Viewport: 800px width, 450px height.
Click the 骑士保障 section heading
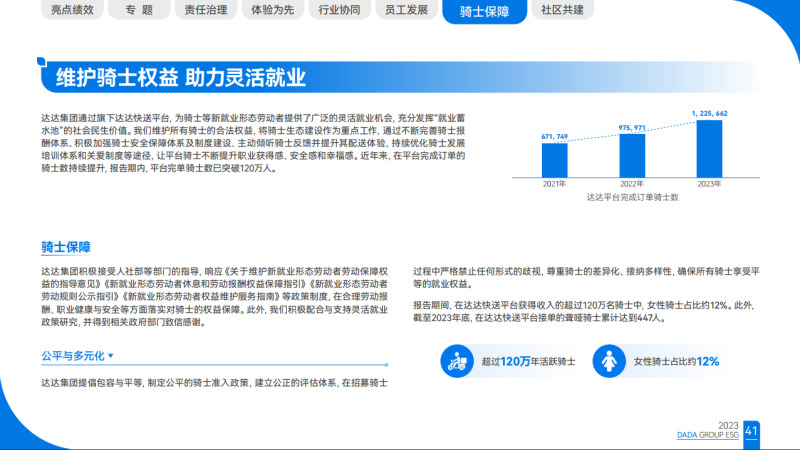[66, 247]
